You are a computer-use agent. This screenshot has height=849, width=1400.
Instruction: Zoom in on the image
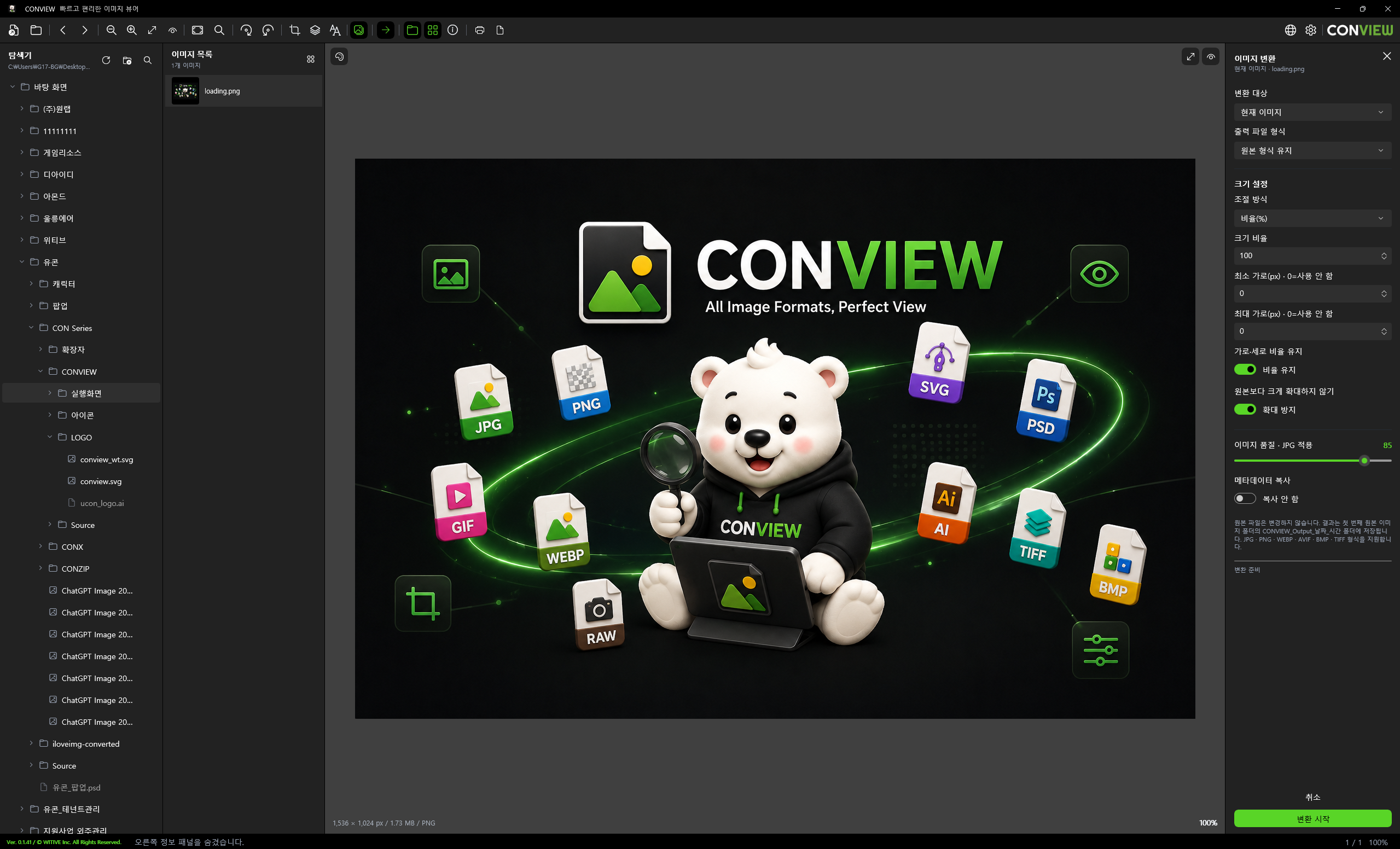tap(132, 30)
